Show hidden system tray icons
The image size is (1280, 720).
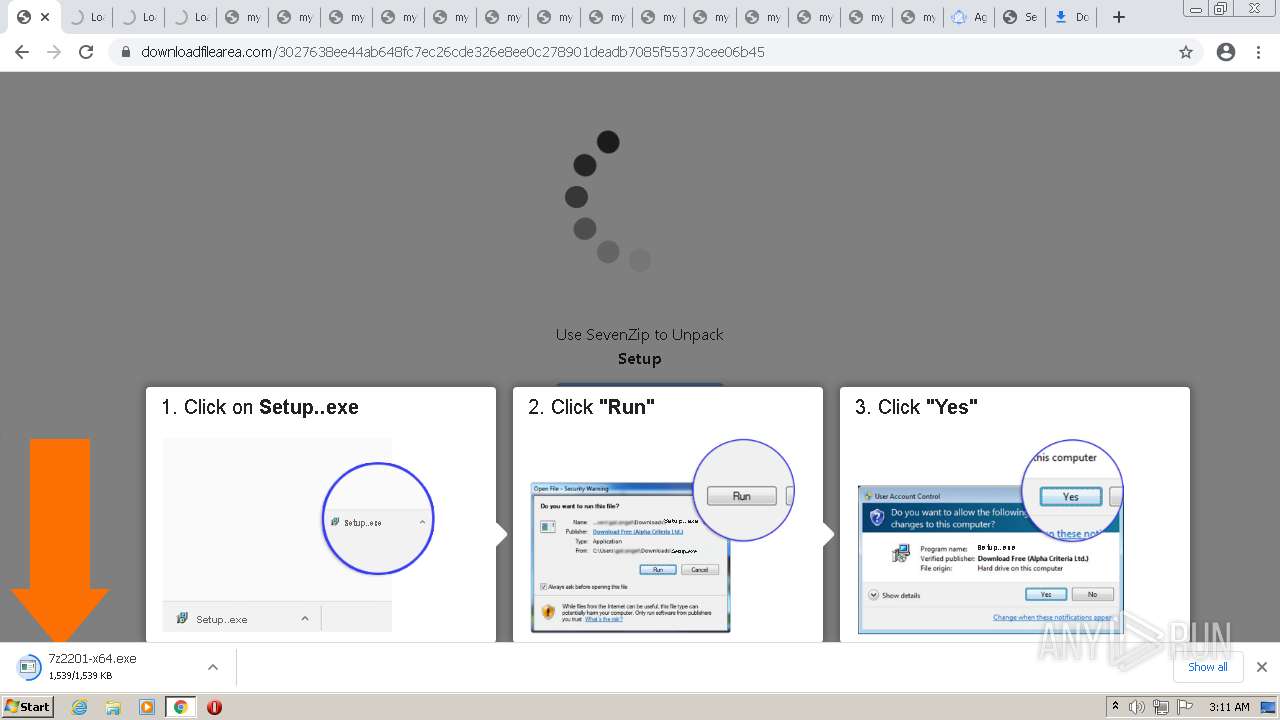pyautogui.click(x=1115, y=707)
